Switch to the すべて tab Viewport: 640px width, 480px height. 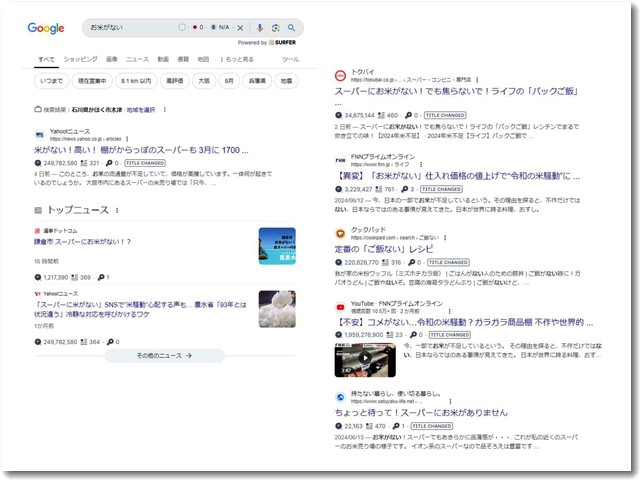pyautogui.click(x=46, y=59)
